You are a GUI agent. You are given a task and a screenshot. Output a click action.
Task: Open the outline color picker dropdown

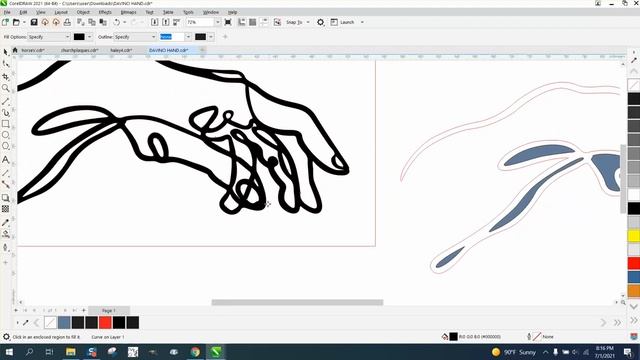(x=211, y=37)
